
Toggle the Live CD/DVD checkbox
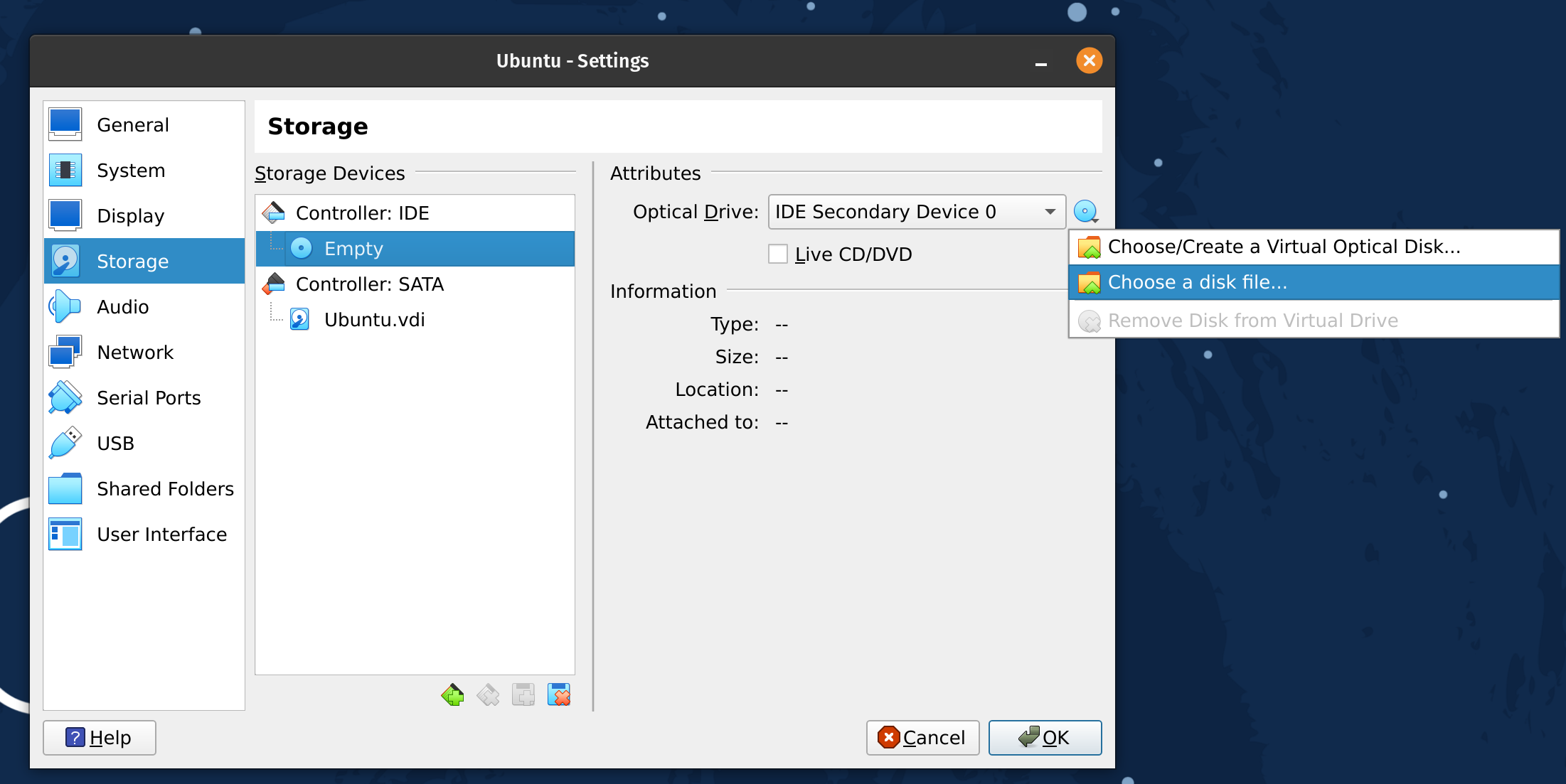point(778,254)
